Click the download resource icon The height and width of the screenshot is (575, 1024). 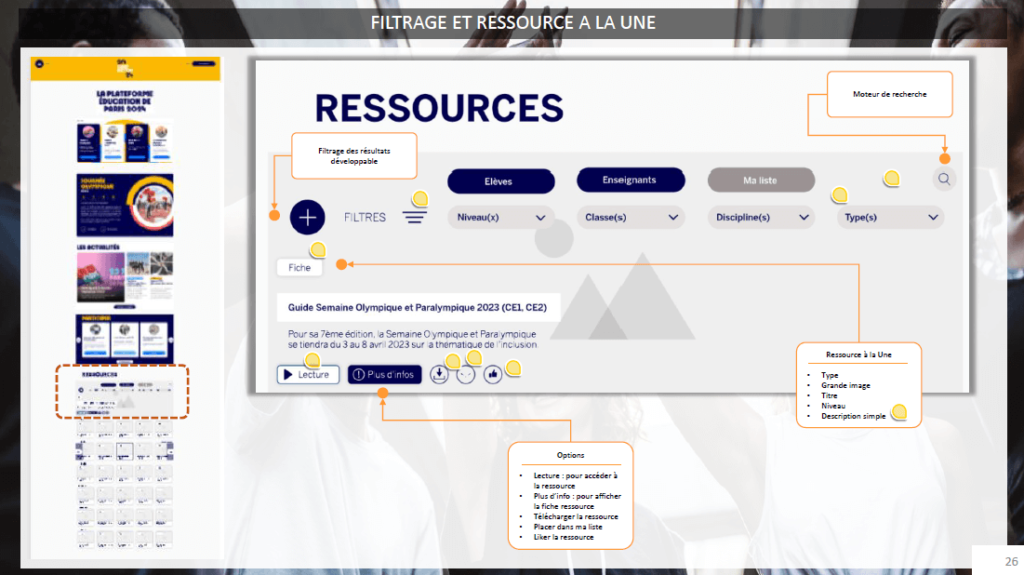(439, 374)
